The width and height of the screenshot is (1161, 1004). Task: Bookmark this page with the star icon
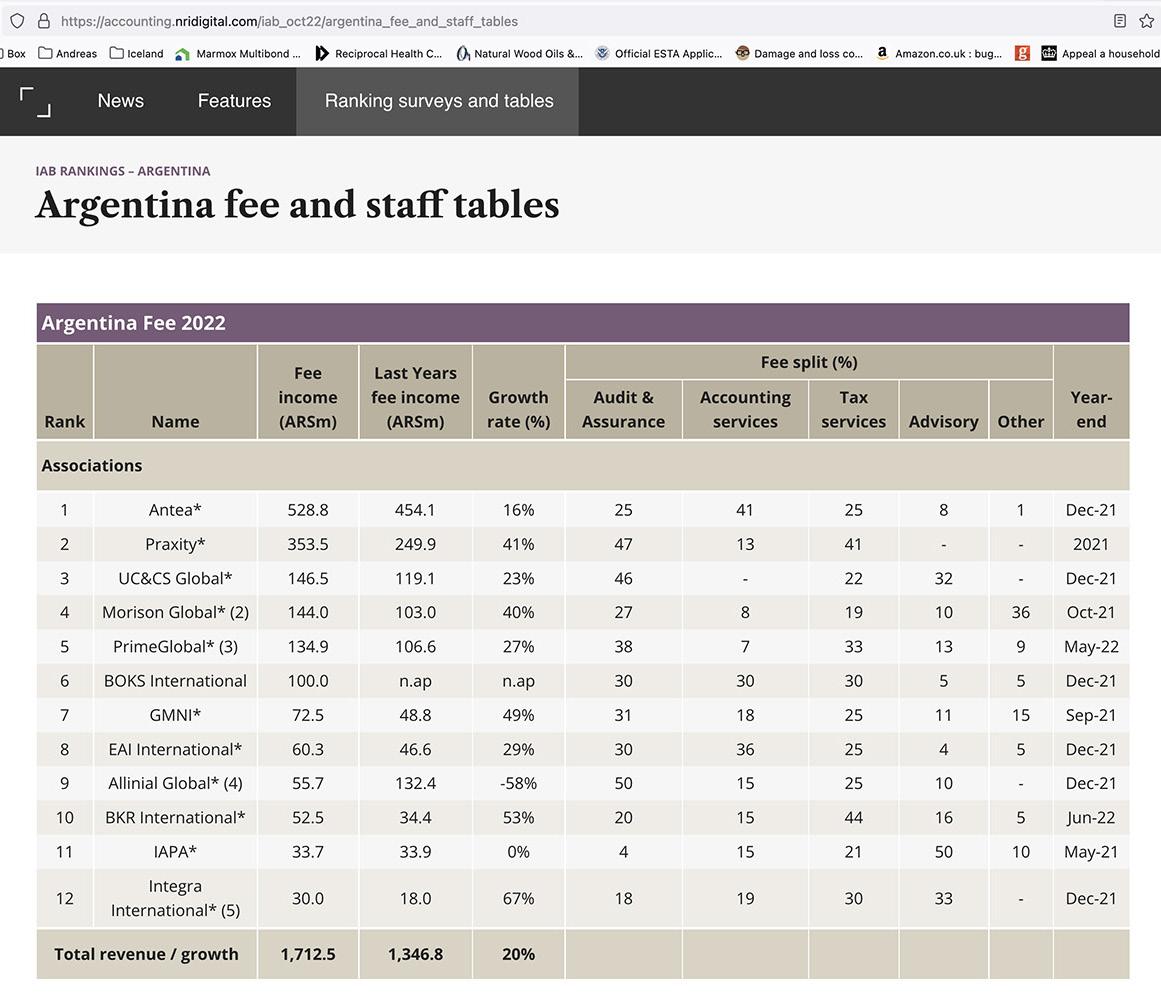(1146, 21)
